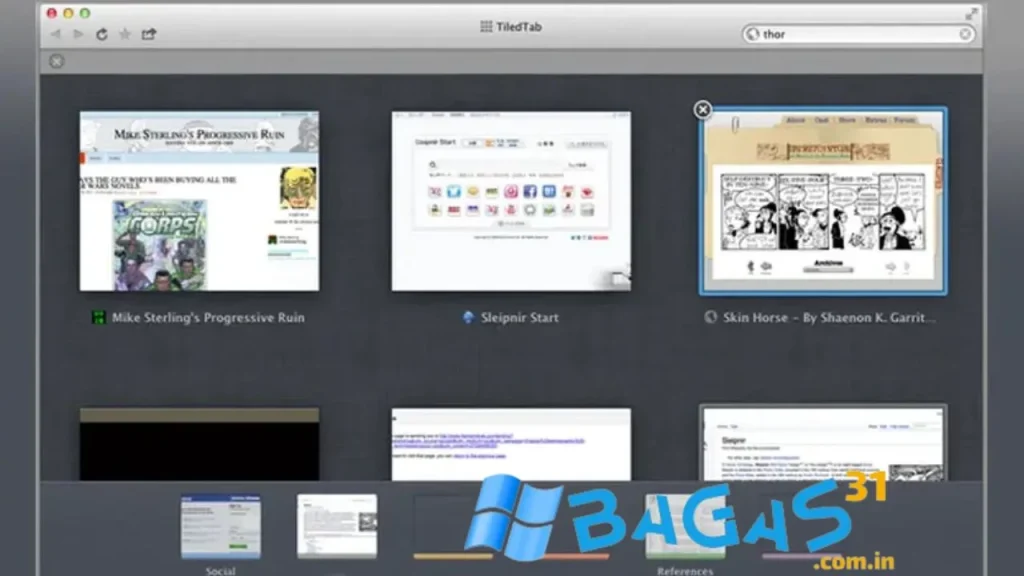Click the 'Sleipnir Start' tab title label
The height and width of the screenshot is (576, 1024).
519,318
